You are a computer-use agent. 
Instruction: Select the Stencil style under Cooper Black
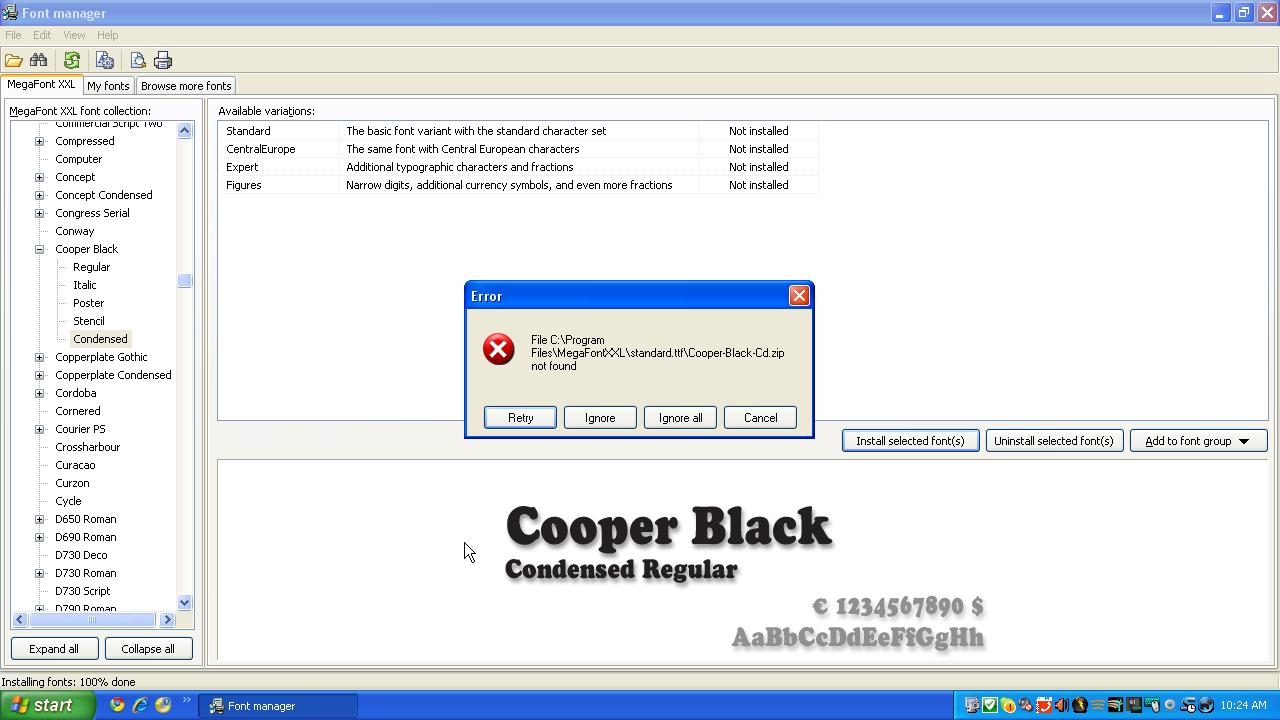pos(89,321)
